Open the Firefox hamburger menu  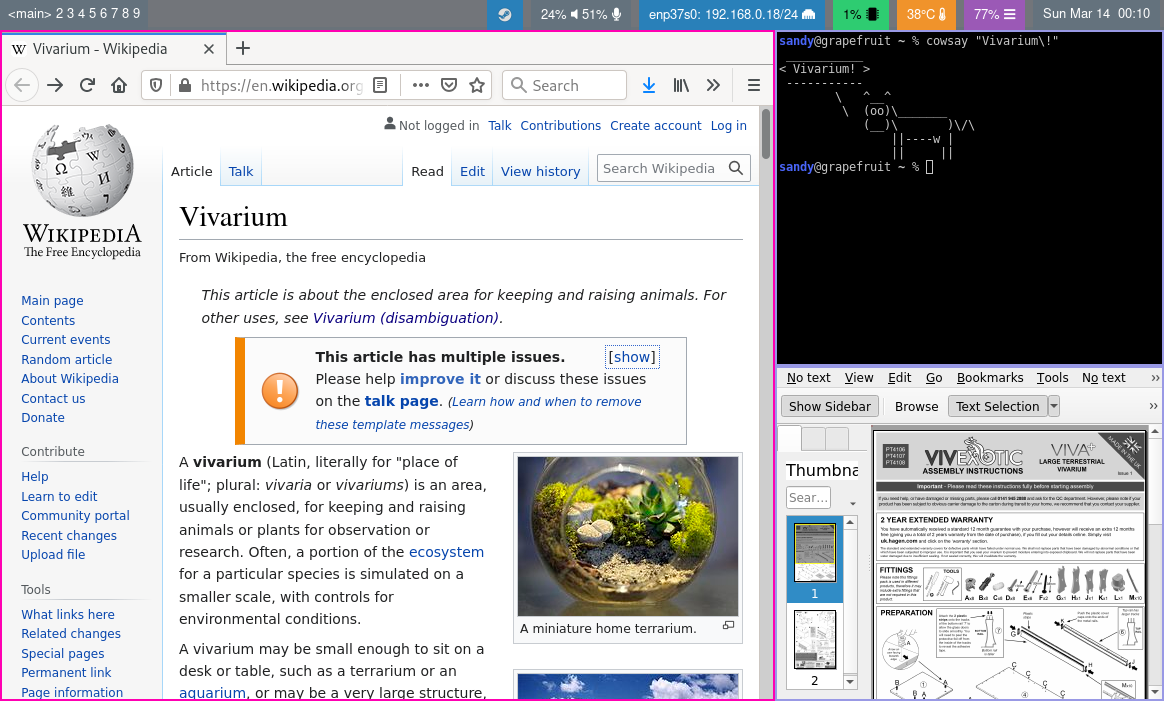tap(753, 85)
